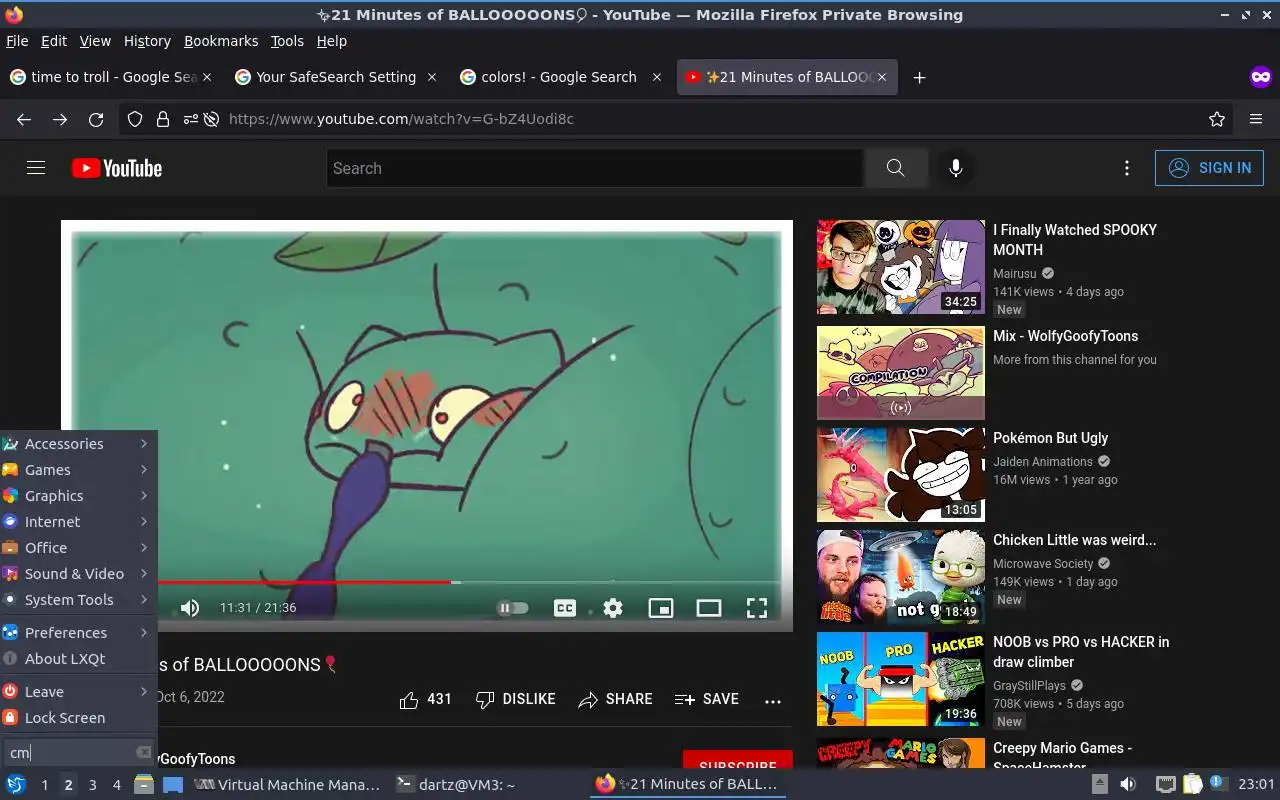Open the View menu

(95, 41)
